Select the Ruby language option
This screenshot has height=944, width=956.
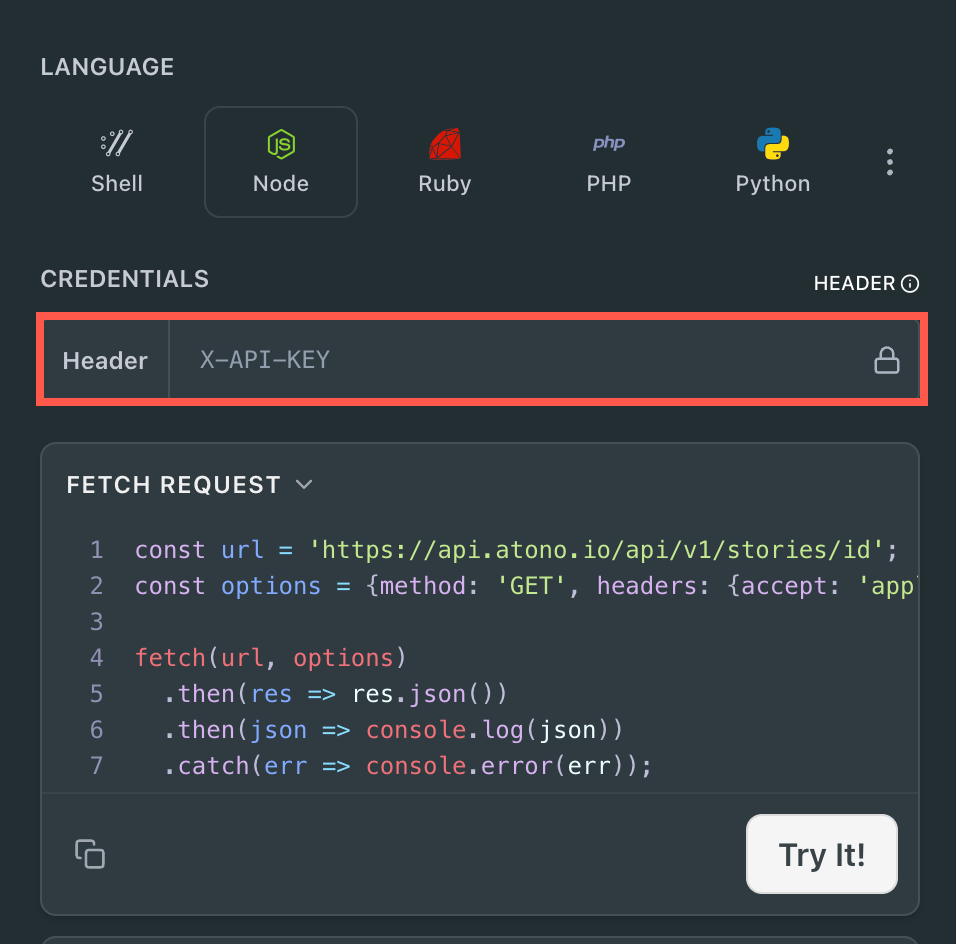click(444, 162)
